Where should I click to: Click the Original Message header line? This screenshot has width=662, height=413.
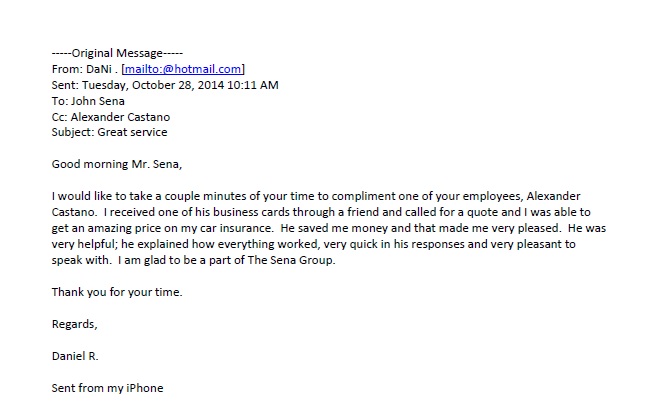point(117,53)
